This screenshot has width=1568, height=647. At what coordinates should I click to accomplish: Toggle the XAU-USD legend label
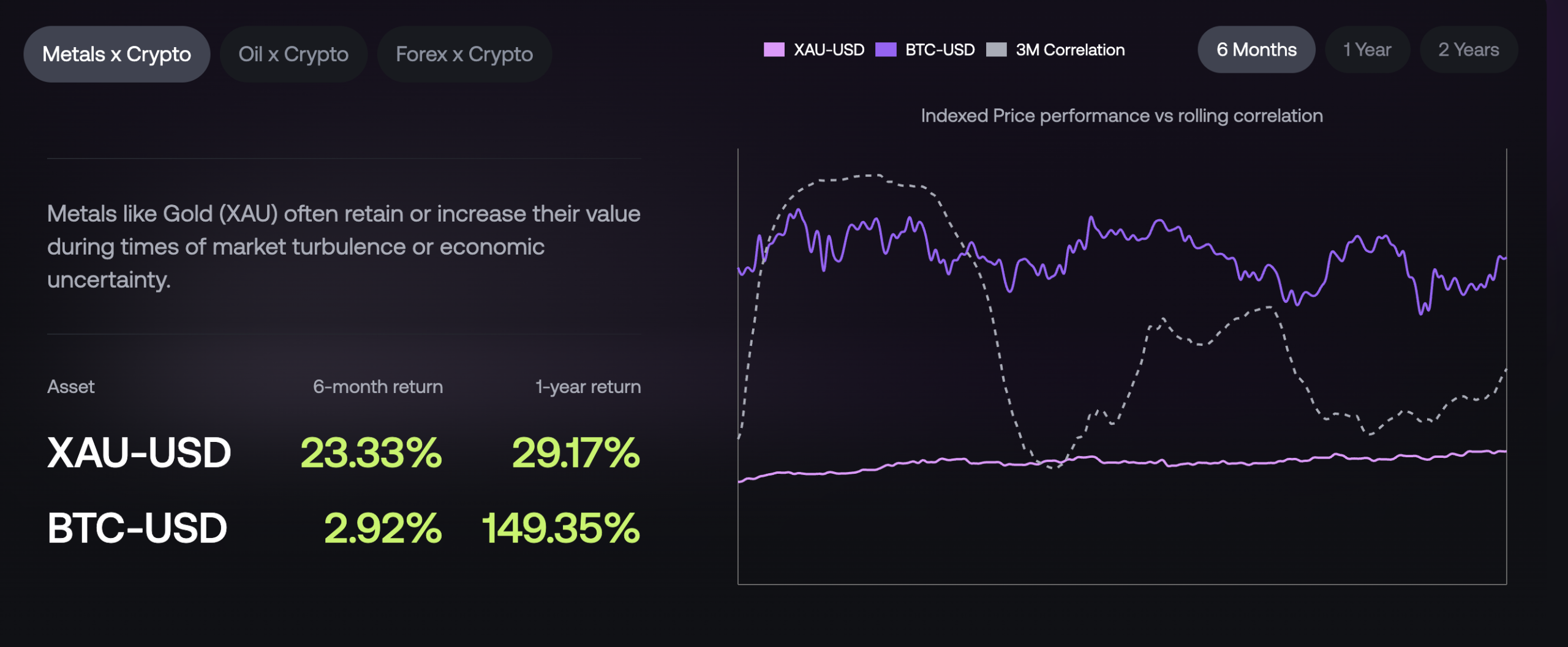pyautogui.click(x=829, y=50)
